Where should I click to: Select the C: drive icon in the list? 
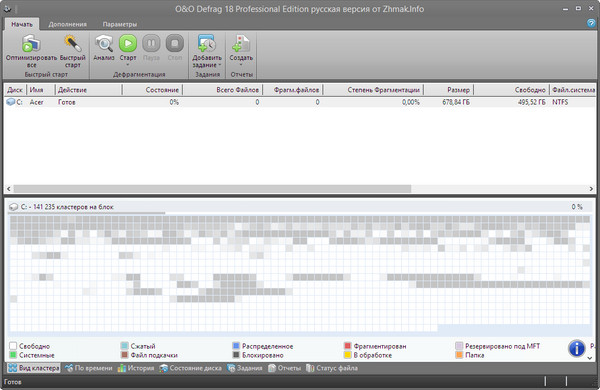pos(11,102)
